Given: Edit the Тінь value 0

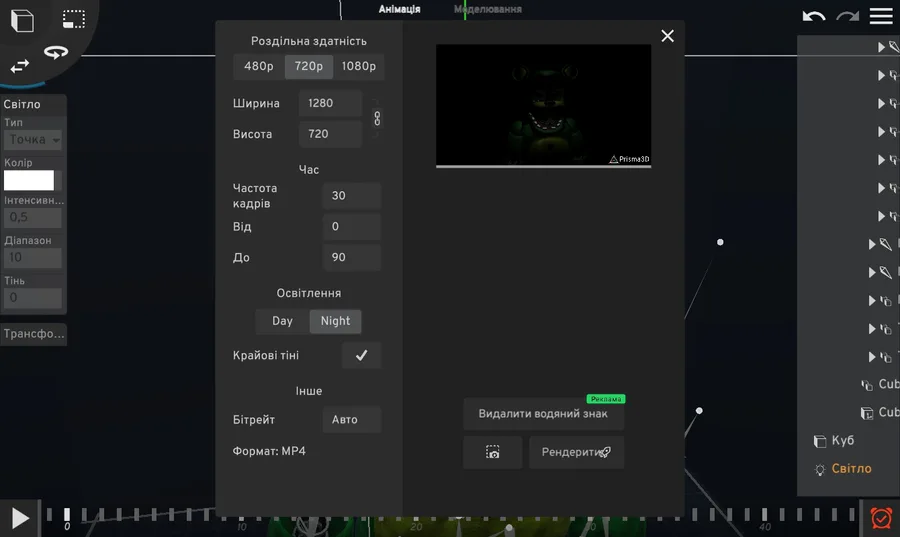Looking at the screenshot, I should click(33, 298).
